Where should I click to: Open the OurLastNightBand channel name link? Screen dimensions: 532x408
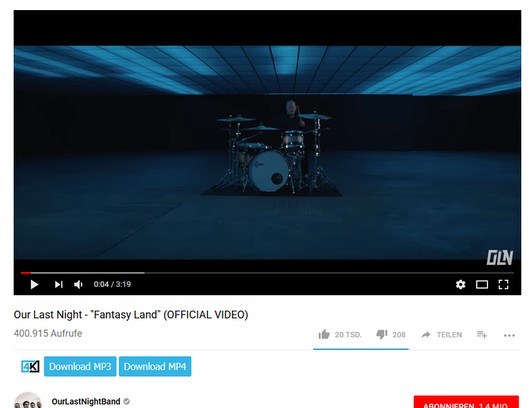(86, 402)
